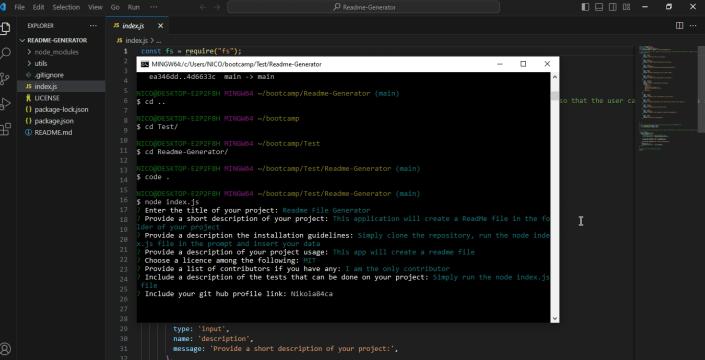This screenshot has width=705, height=360.
Task: Split the editor to the right
Action: [679, 26]
